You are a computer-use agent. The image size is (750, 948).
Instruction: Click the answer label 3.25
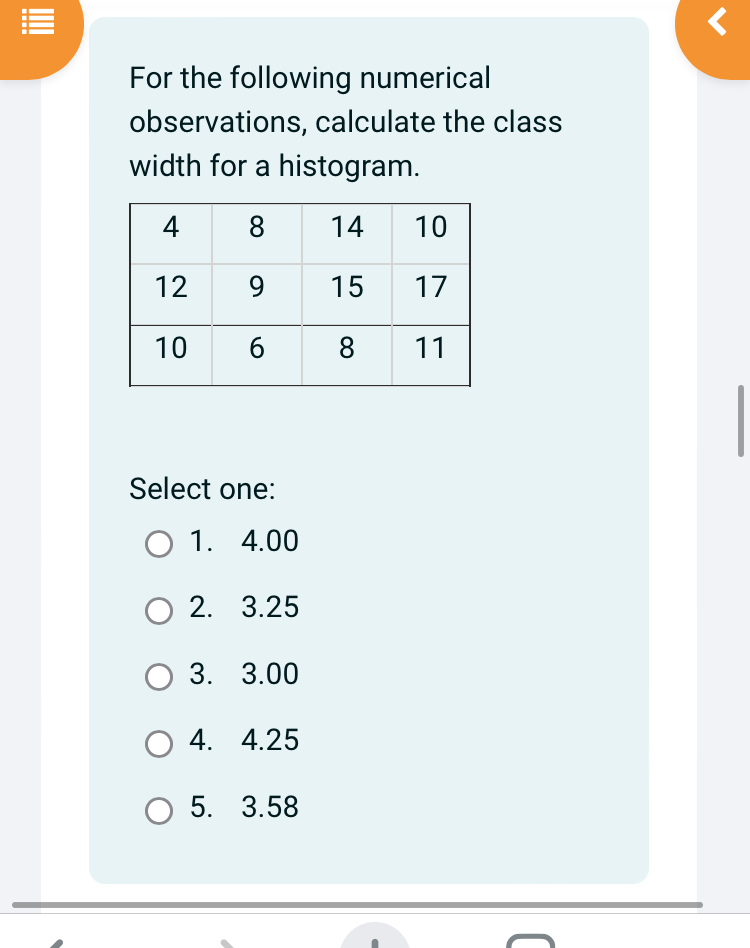point(269,608)
